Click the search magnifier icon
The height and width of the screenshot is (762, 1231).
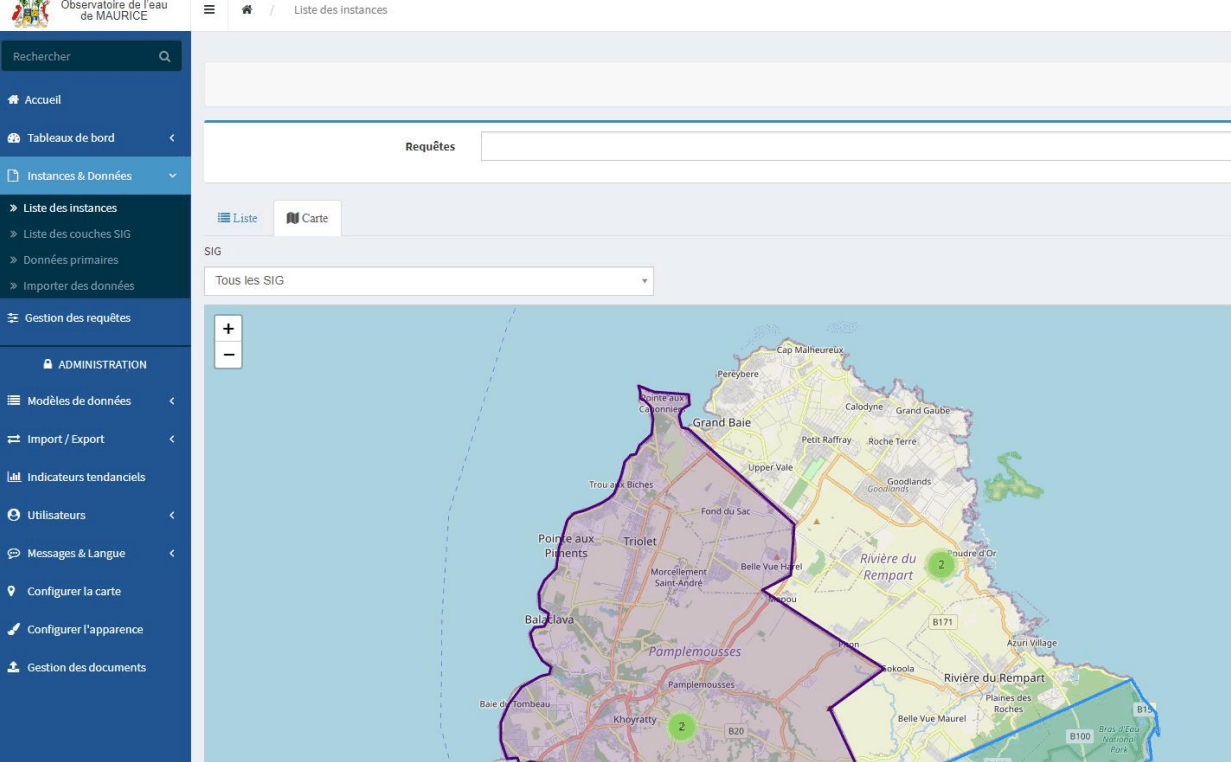(164, 57)
